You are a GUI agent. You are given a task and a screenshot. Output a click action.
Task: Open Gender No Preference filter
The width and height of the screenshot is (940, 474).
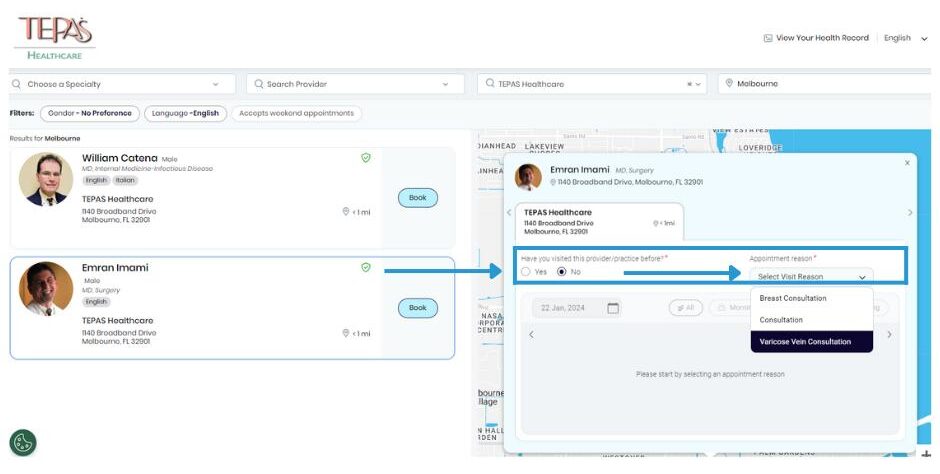pyautogui.click(x=90, y=113)
